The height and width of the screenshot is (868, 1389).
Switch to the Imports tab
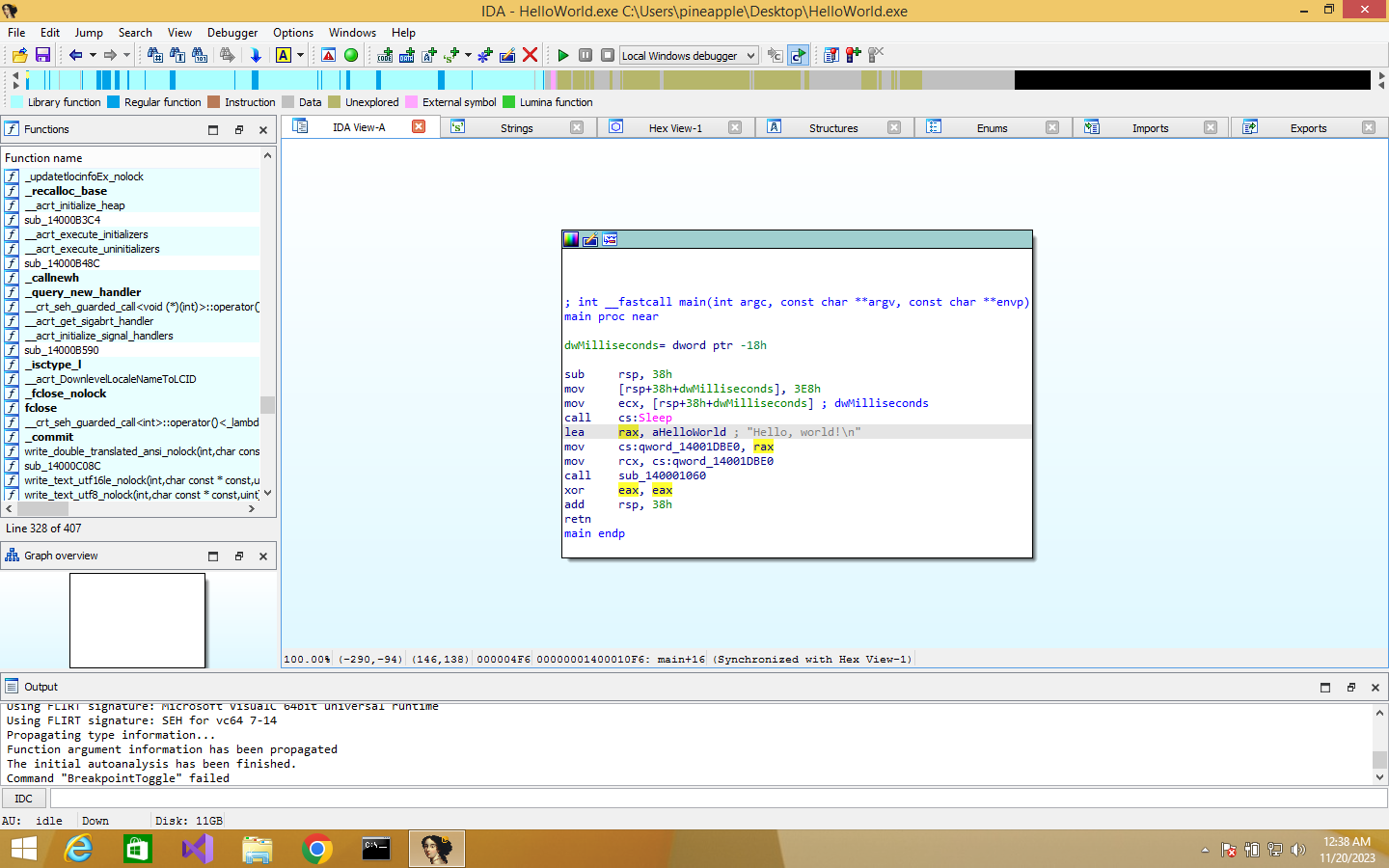pyautogui.click(x=1150, y=128)
